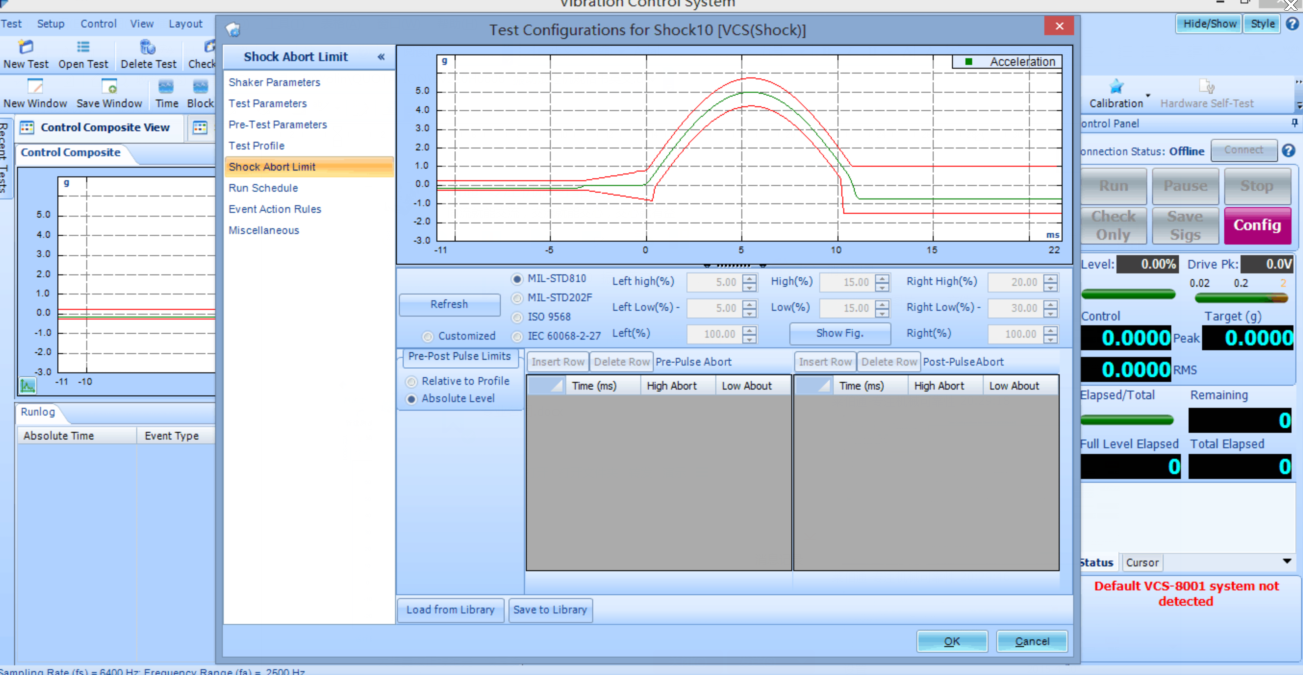Open the Time plot icon
The width and height of the screenshot is (1303, 675).
[x=166, y=87]
